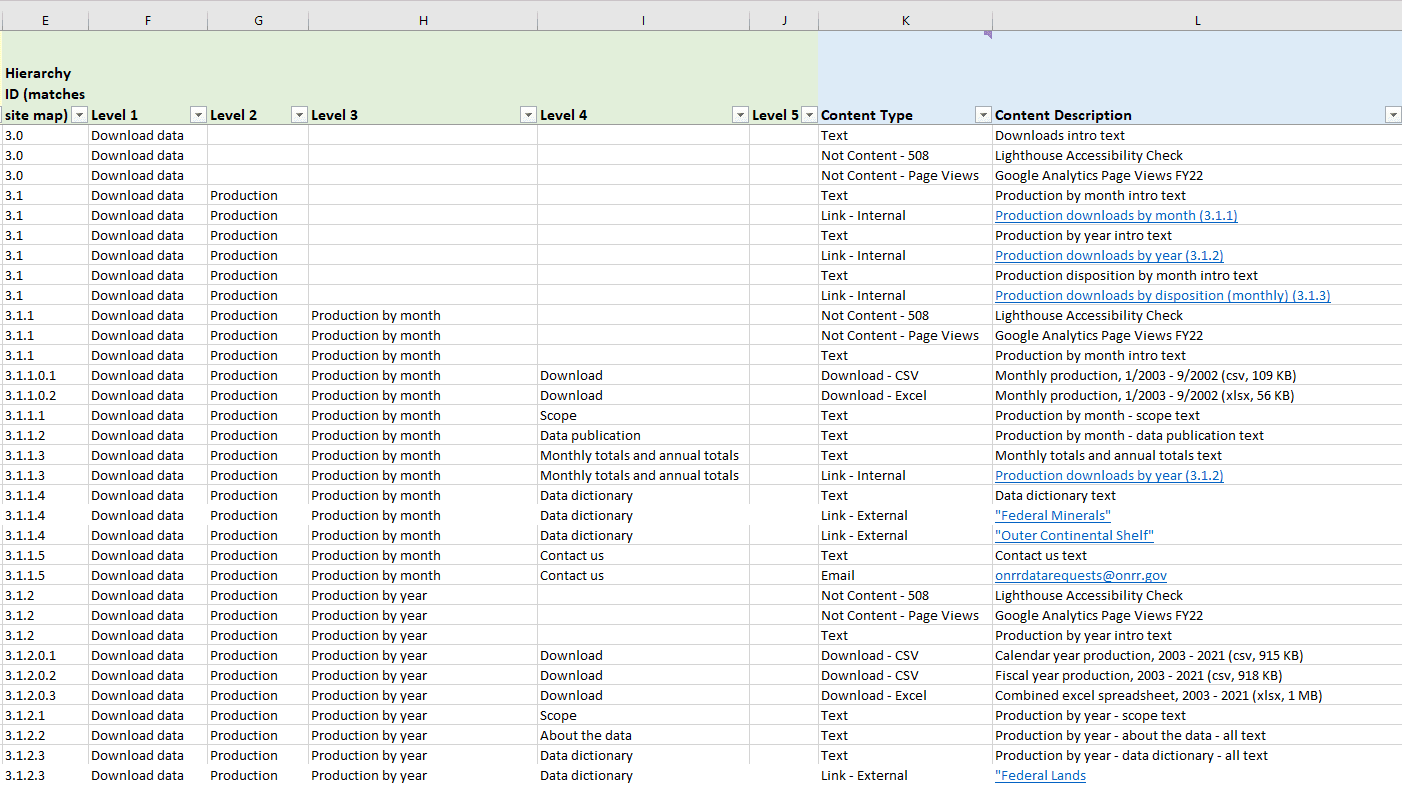Follow the Production downloads by disposition link
The height and width of the screenshot is (785, 1402).
click(1162, 295)
